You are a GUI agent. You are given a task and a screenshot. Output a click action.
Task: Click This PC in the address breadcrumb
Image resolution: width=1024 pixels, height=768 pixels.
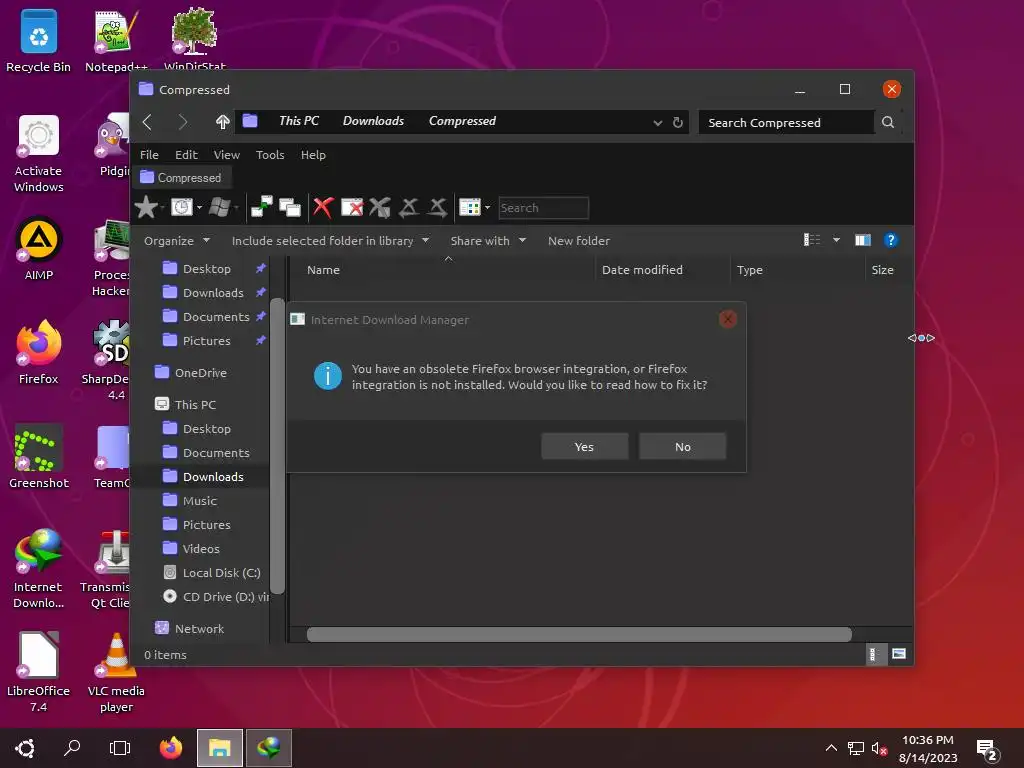pyautogui.click(x=298, y=121)
